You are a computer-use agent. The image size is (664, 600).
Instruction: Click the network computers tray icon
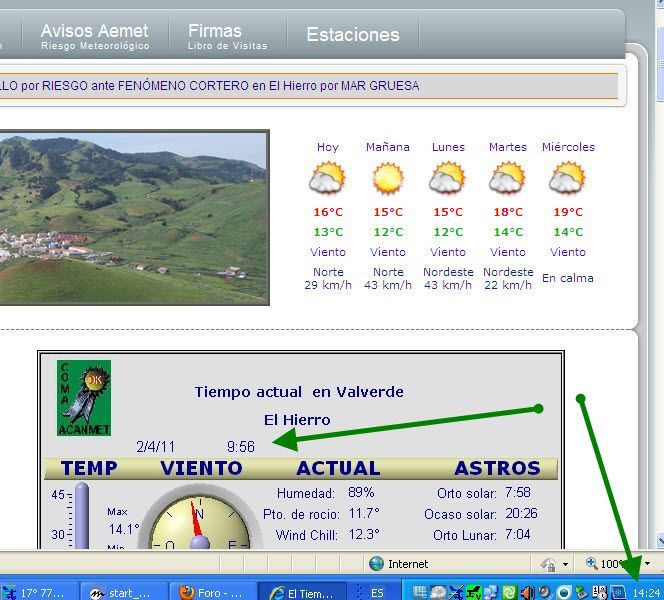pos(491,592)
